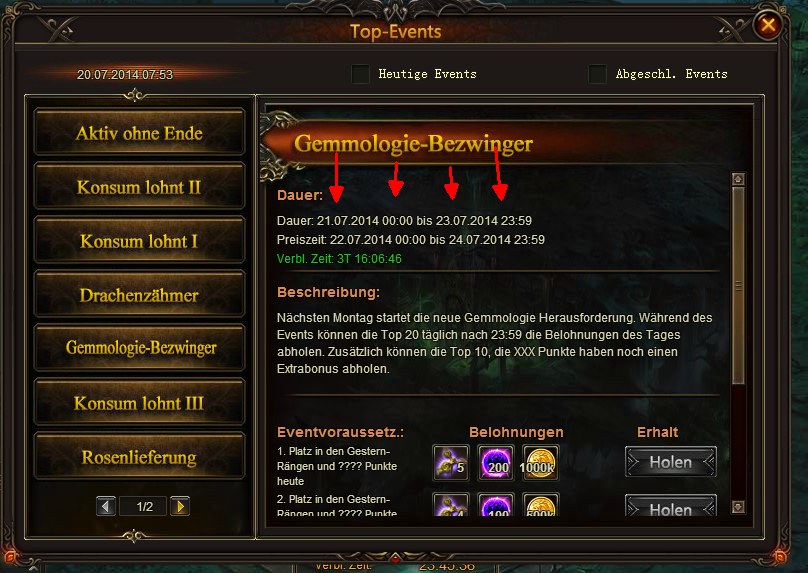Open the Rosenlieferung event
The image size is (808, 573).
coord(139,457)
